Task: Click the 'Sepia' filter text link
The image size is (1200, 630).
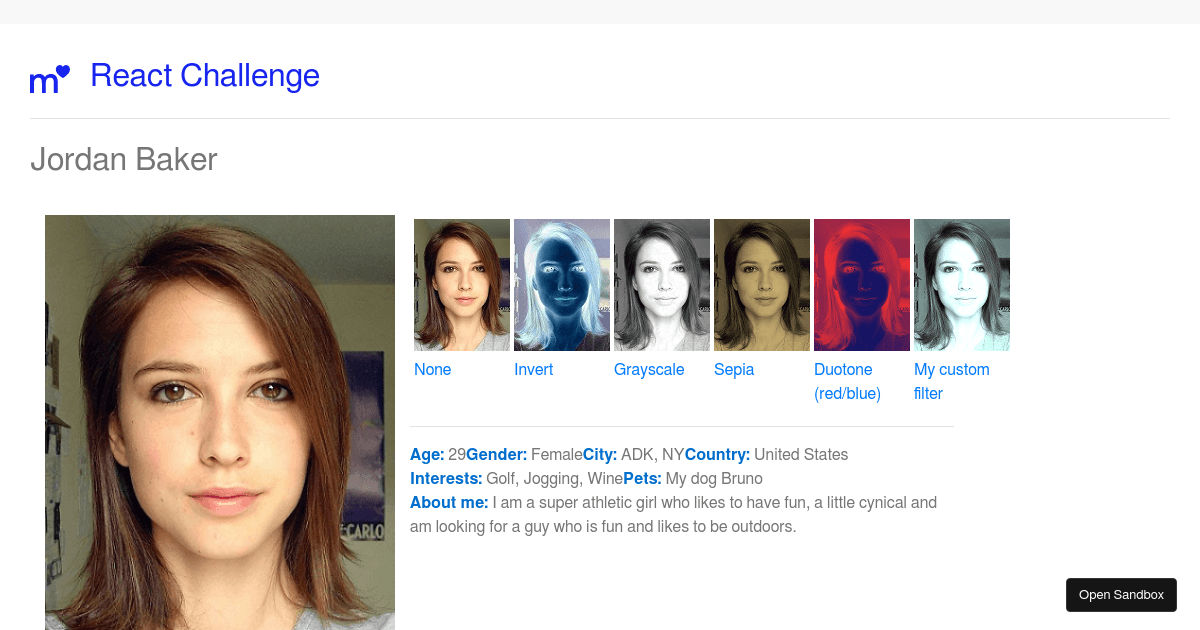Action: point(734,370)
